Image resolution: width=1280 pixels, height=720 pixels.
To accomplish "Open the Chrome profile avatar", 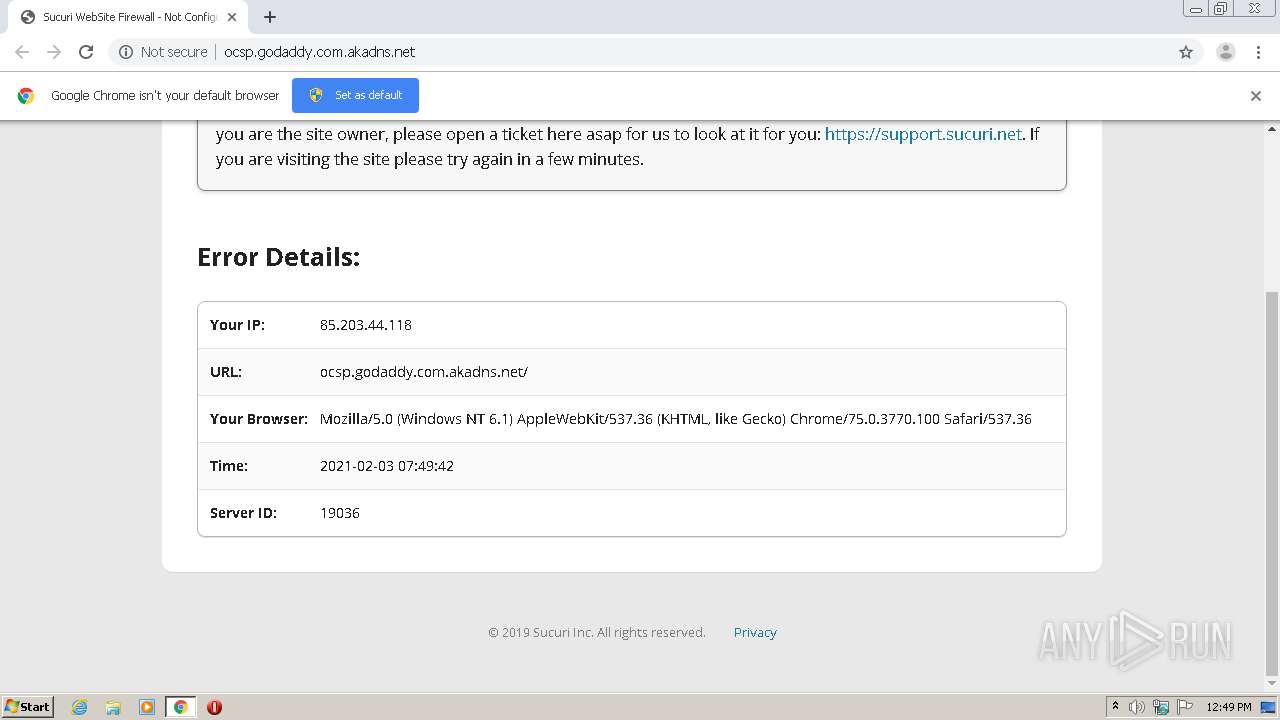I will click(x=1225, y=52).
